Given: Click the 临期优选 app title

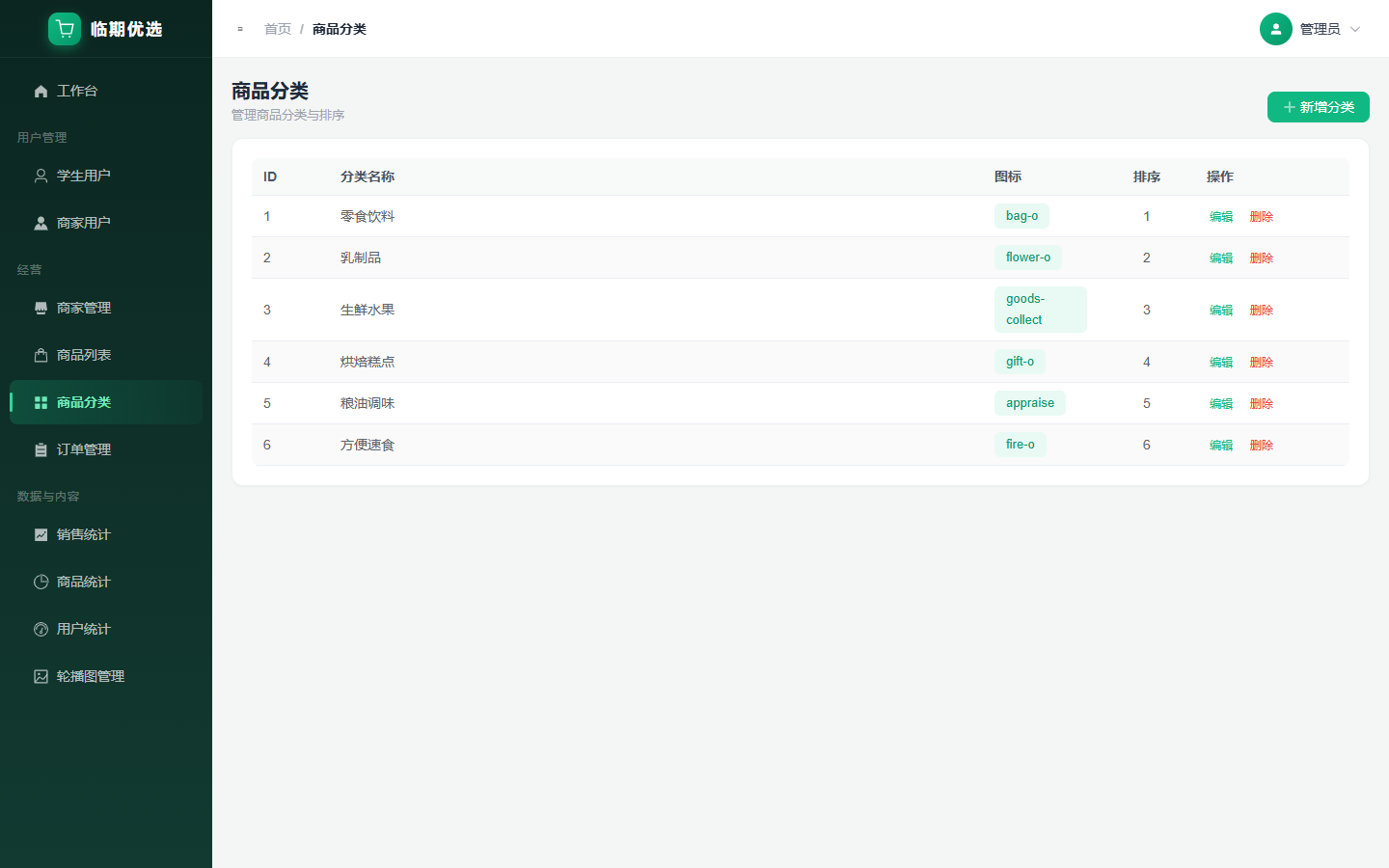Looking at the screenshot, I should point(126,29).
